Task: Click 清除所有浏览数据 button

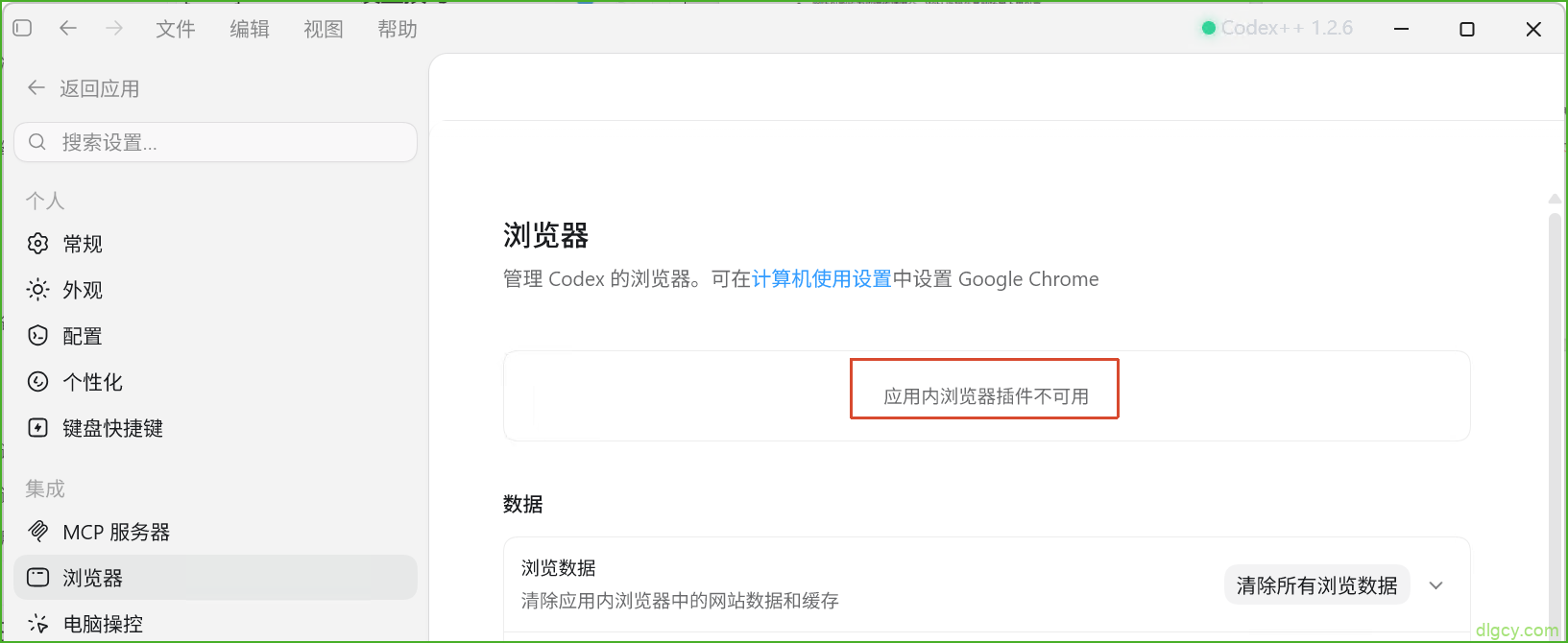Action: pos(1317,585)
